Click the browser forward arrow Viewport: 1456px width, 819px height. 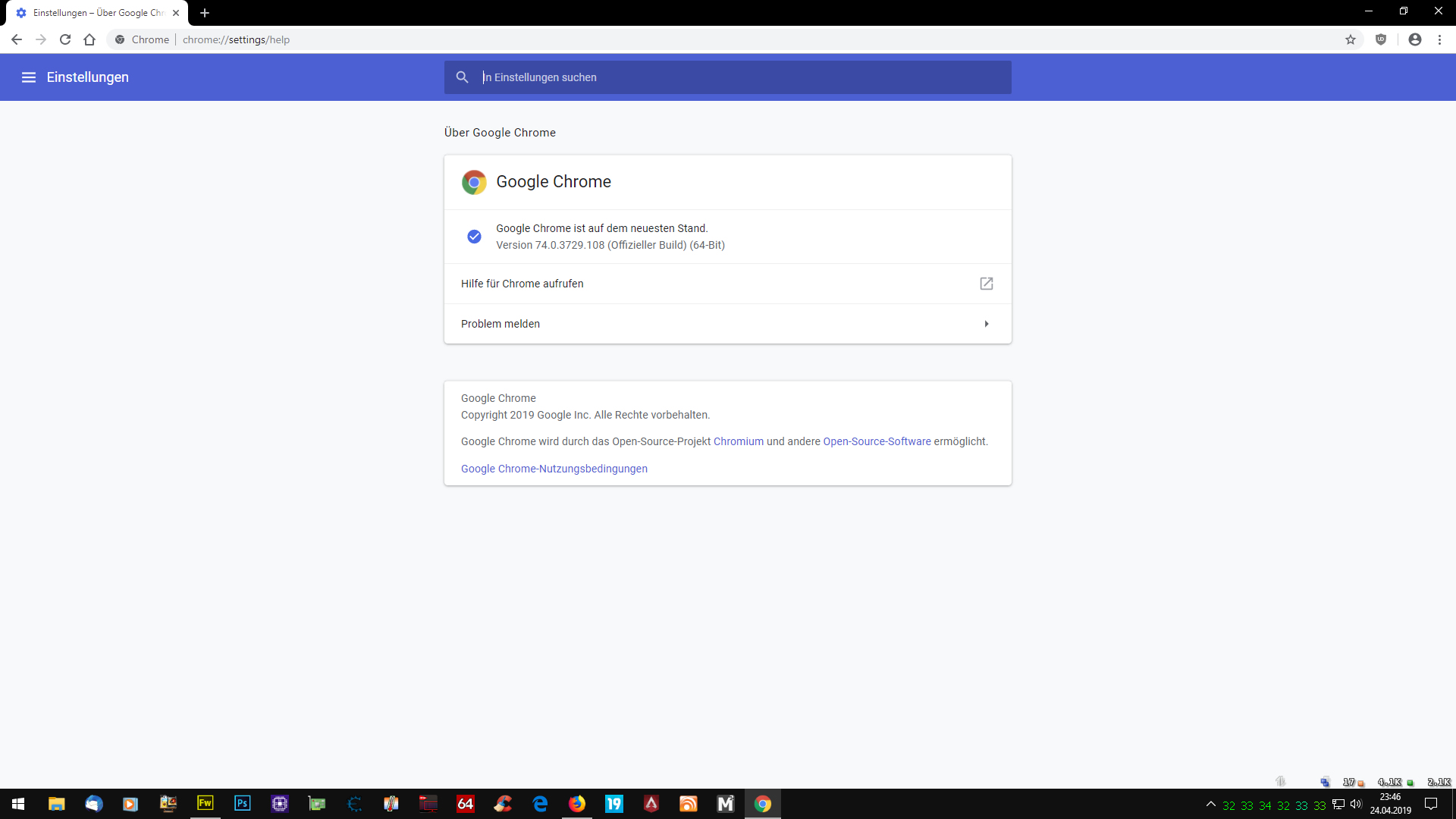41,39
